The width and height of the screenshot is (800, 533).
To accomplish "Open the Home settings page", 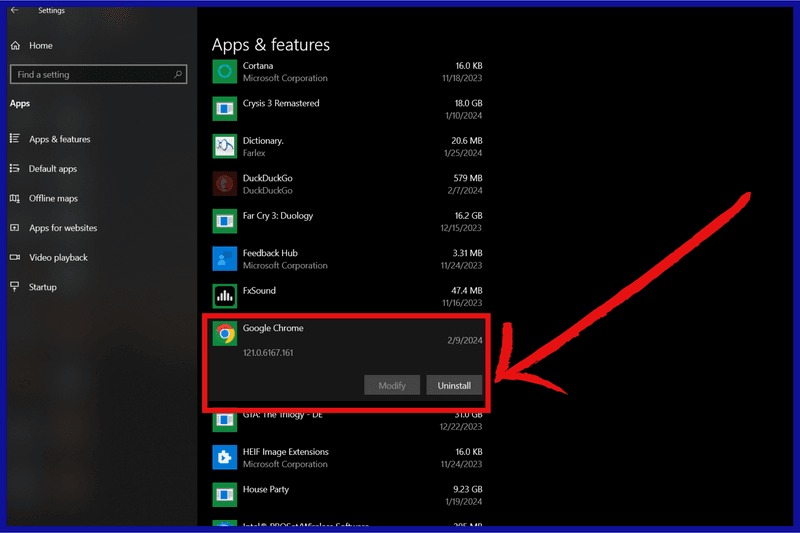I will 40,45.
